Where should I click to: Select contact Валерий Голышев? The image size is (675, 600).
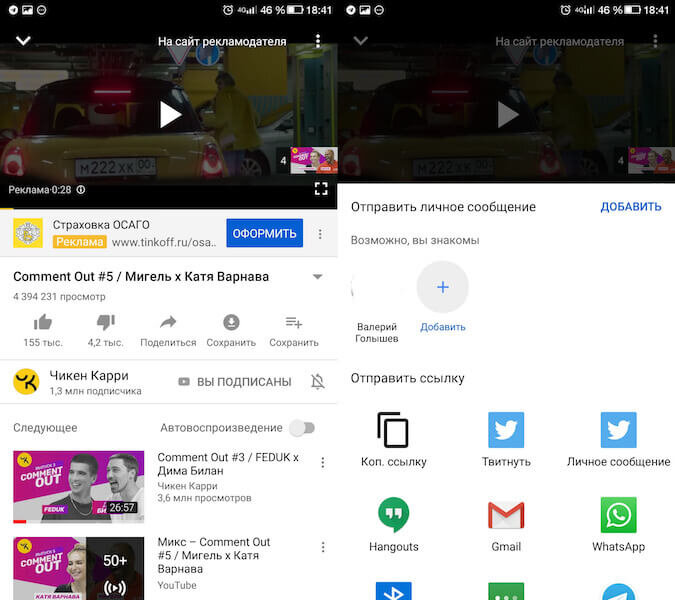click(x=377, y=303)
